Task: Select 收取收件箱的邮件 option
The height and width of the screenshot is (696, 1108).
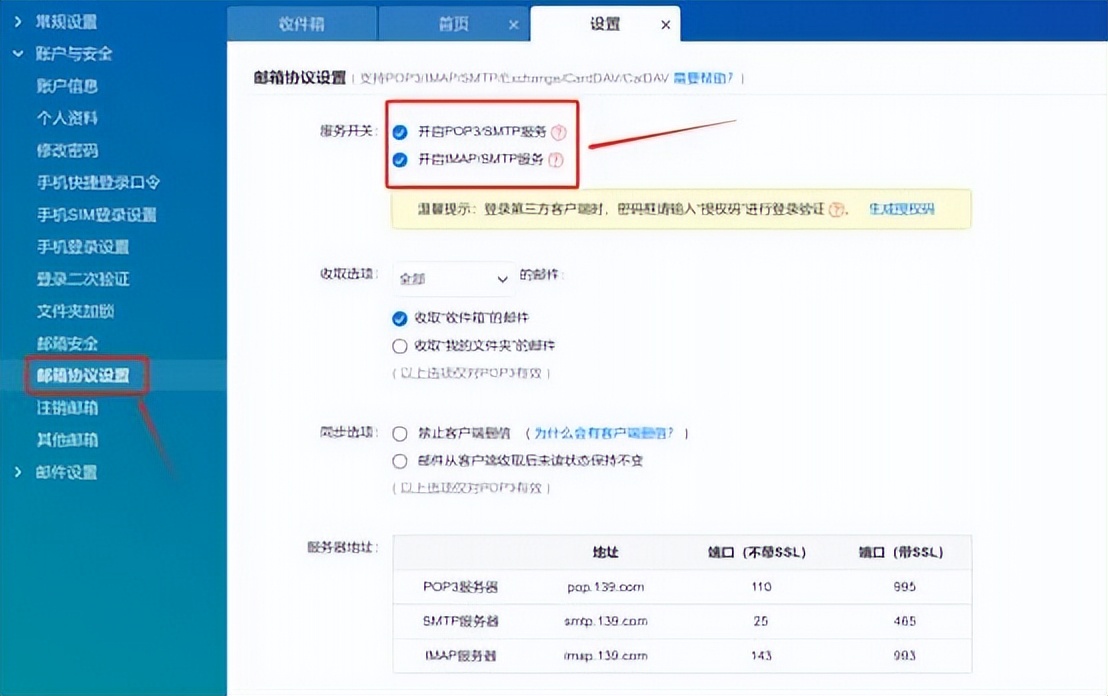Action: click(x=401, y=320)
